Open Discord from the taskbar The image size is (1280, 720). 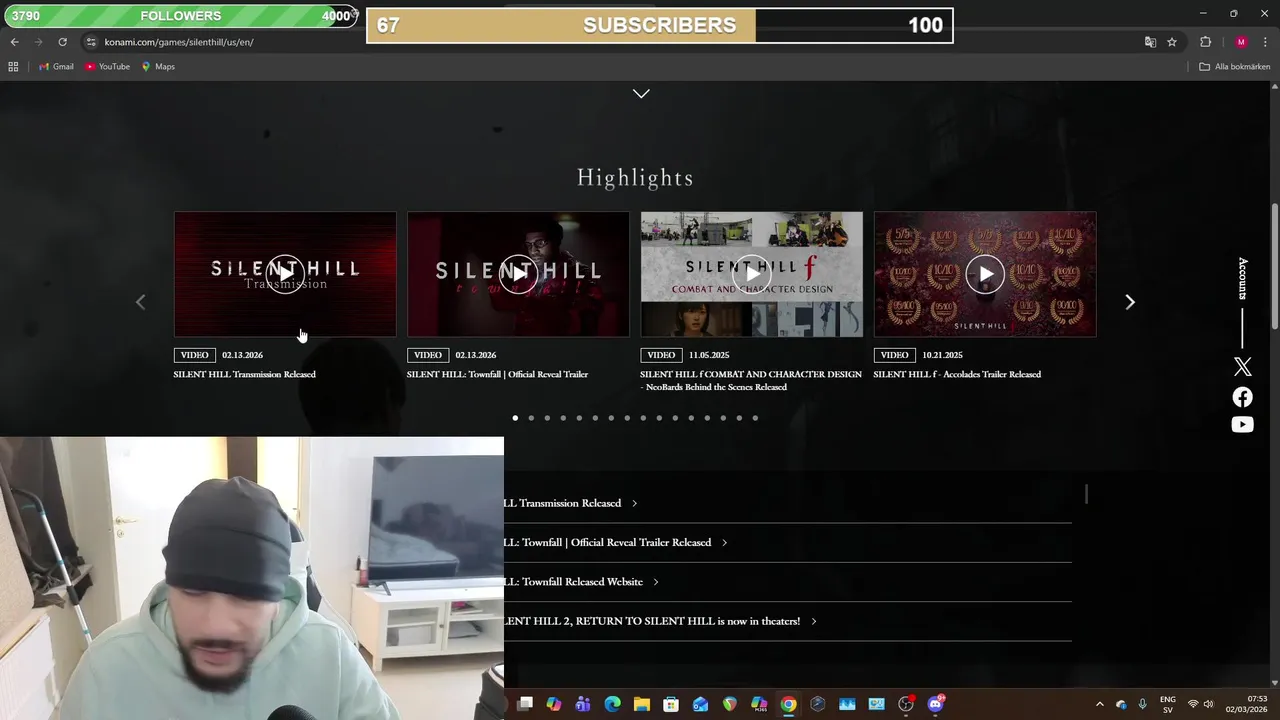pyautogui.click(x=936, y=704)
